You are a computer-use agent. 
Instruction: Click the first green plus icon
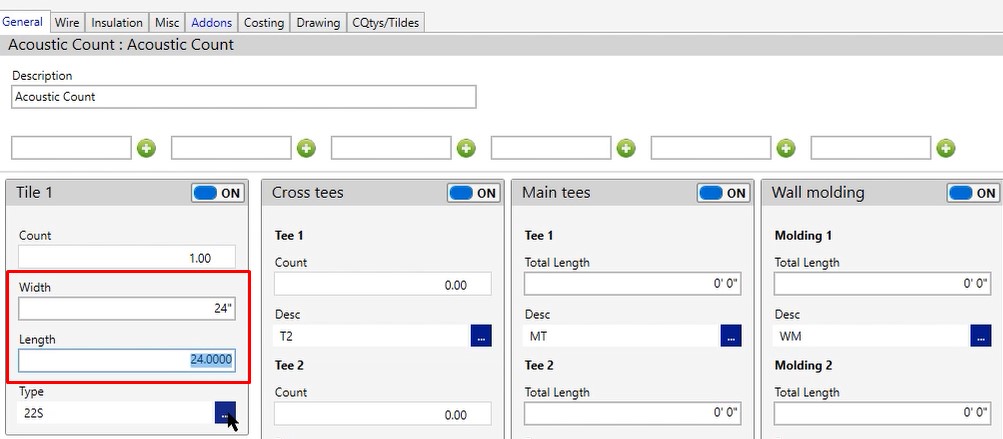(146, 148)
